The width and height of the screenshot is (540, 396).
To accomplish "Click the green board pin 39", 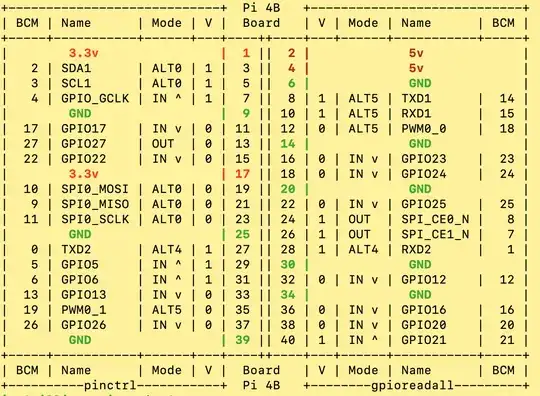I will pos(242,340).
